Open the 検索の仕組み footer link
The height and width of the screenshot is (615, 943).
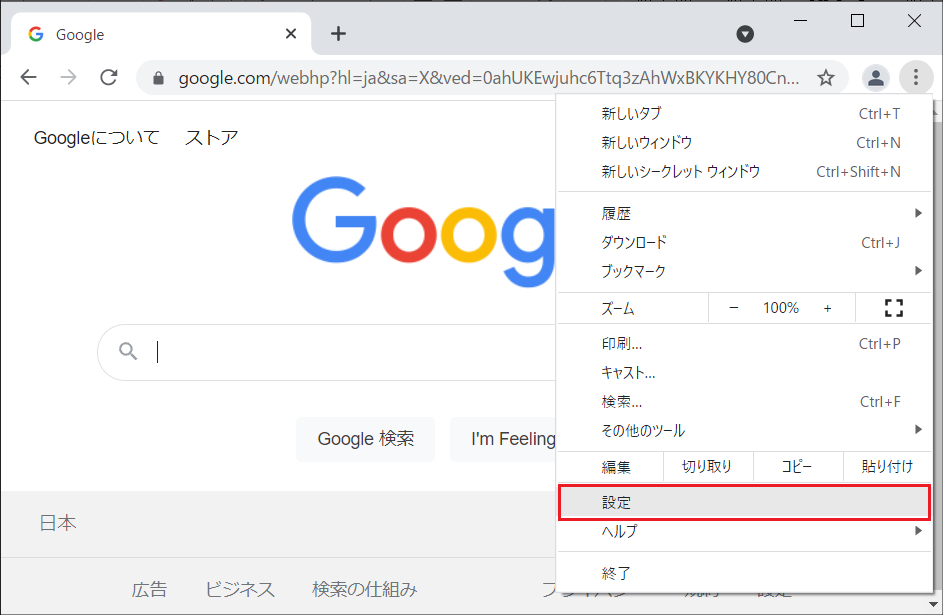364,589
